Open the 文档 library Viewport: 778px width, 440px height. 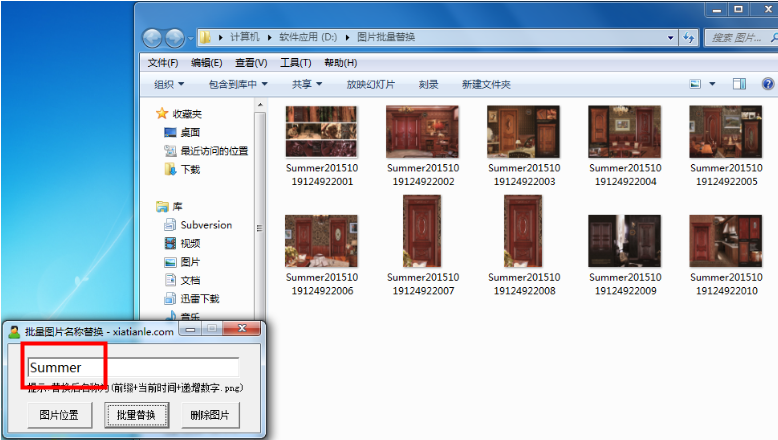(x=182, y=280)
